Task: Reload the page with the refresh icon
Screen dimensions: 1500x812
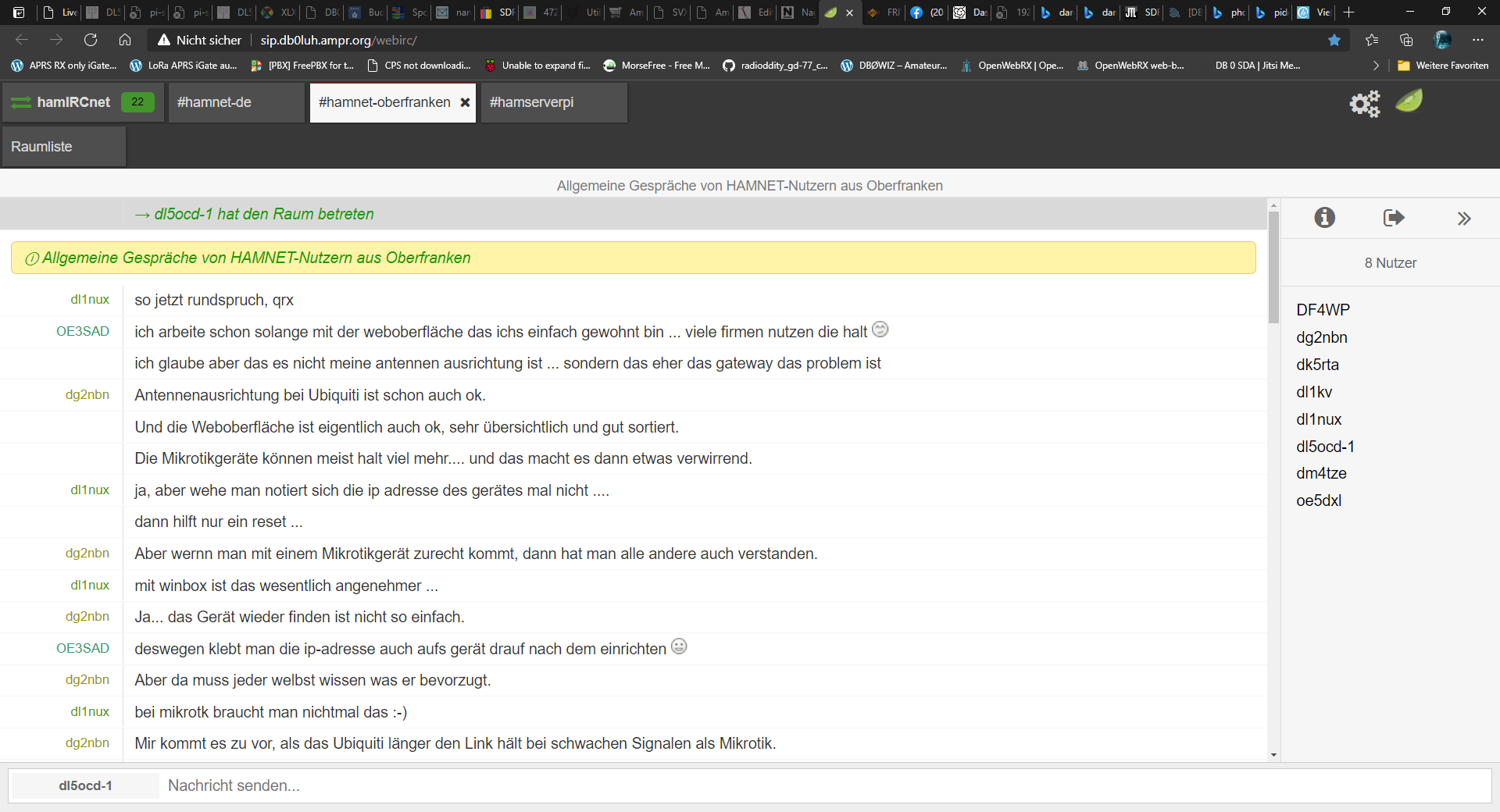Action: click(91, 40)
